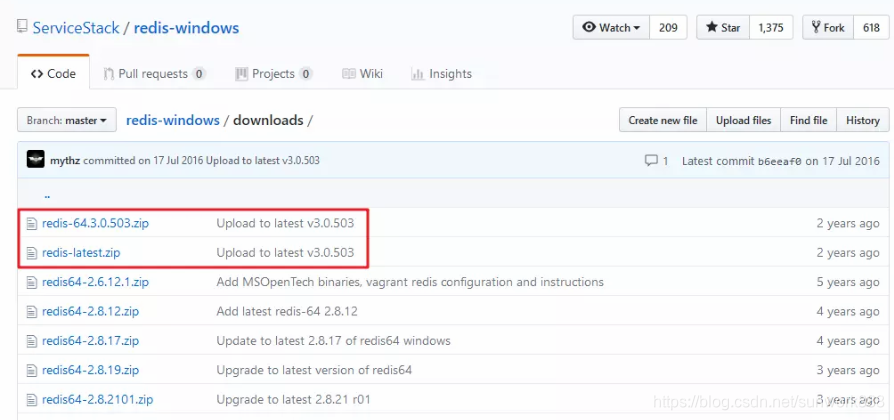The image size is (894, 420).
Task: Open the redis64-2.8.12.zip file
Action: [x=90, y=312]
